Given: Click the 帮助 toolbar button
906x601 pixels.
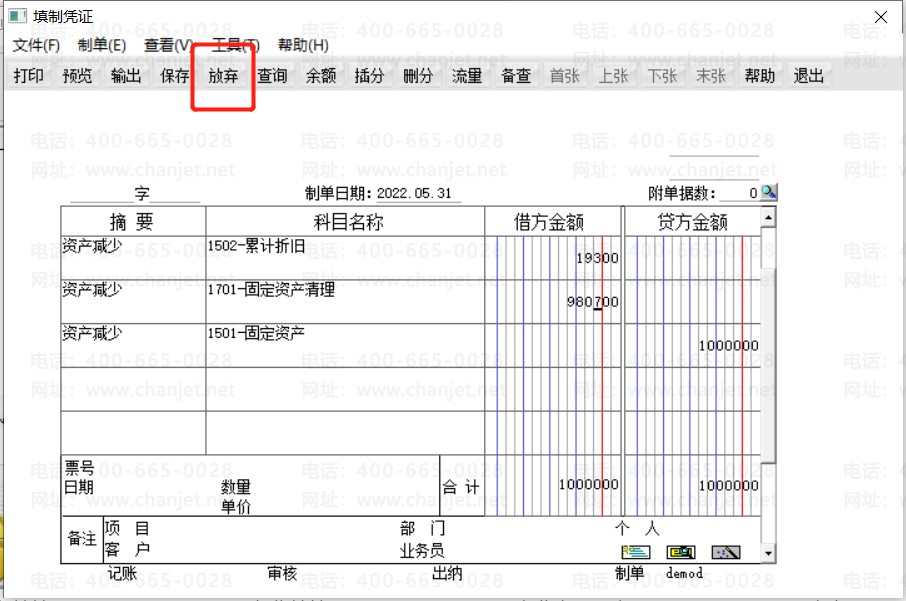Looking at the screenshot, I should [x=760, y=76].
